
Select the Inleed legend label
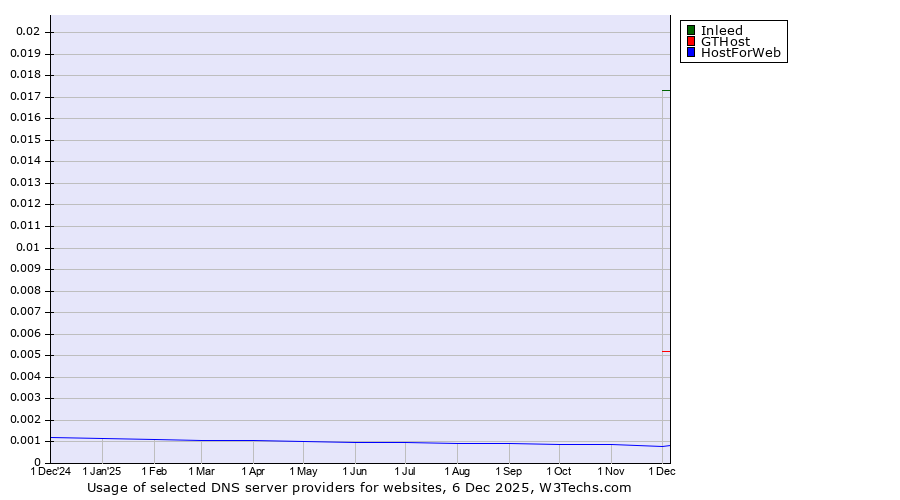coord(721,31)
